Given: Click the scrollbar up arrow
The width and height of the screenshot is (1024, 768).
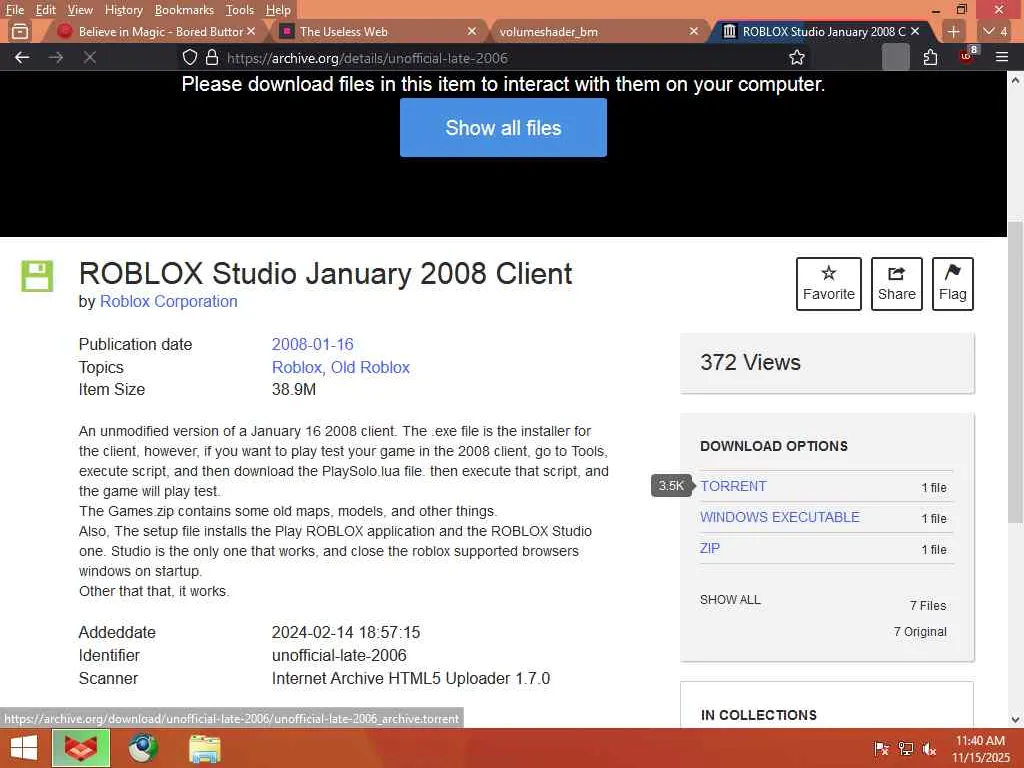Looking at the screenshot, I should pos(1016,80).
